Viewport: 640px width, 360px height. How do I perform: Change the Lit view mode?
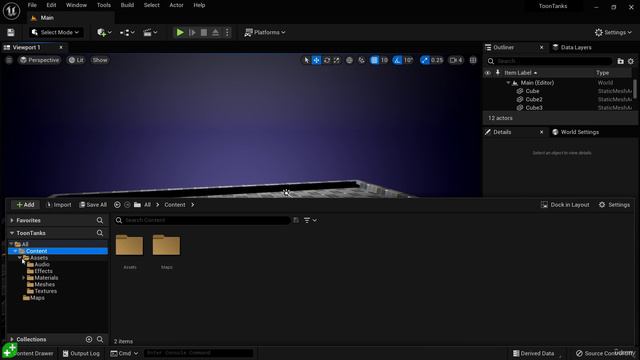point(76,60)
